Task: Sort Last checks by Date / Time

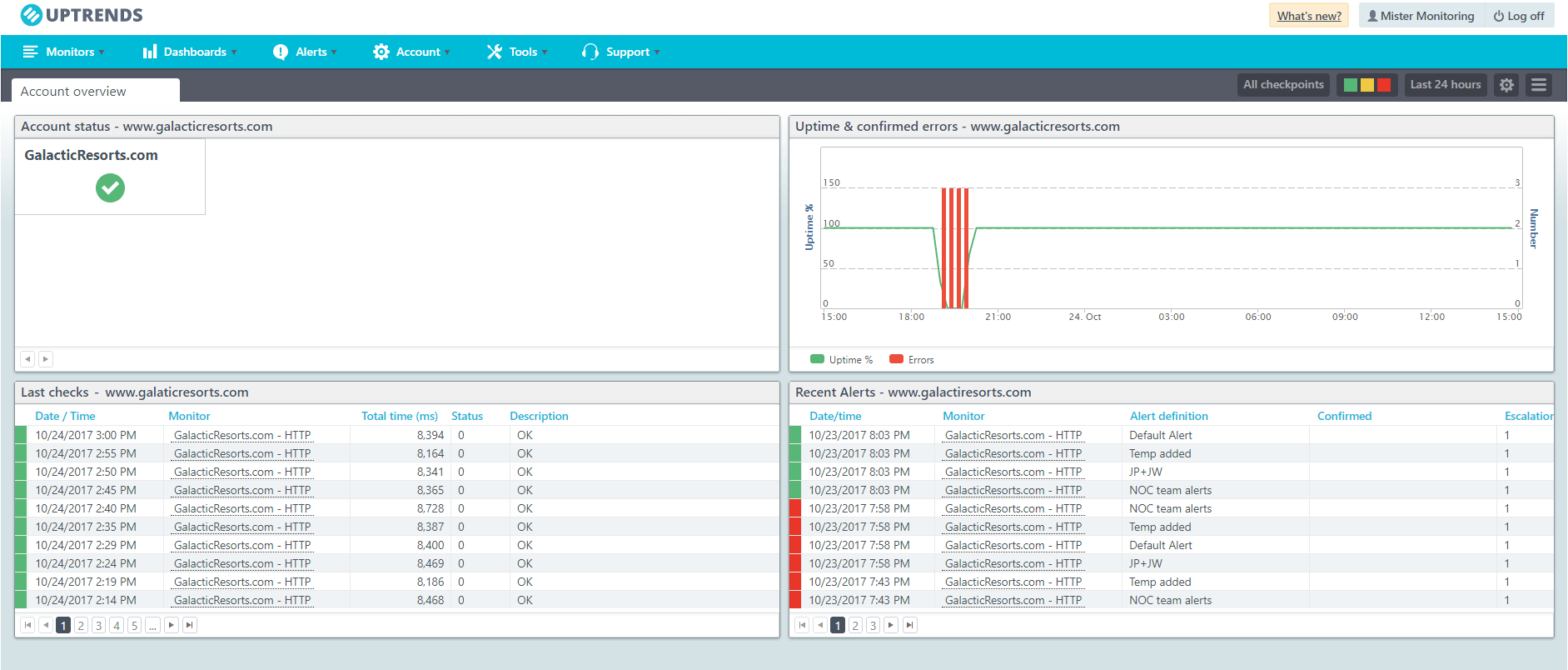Action: point(65,416)
